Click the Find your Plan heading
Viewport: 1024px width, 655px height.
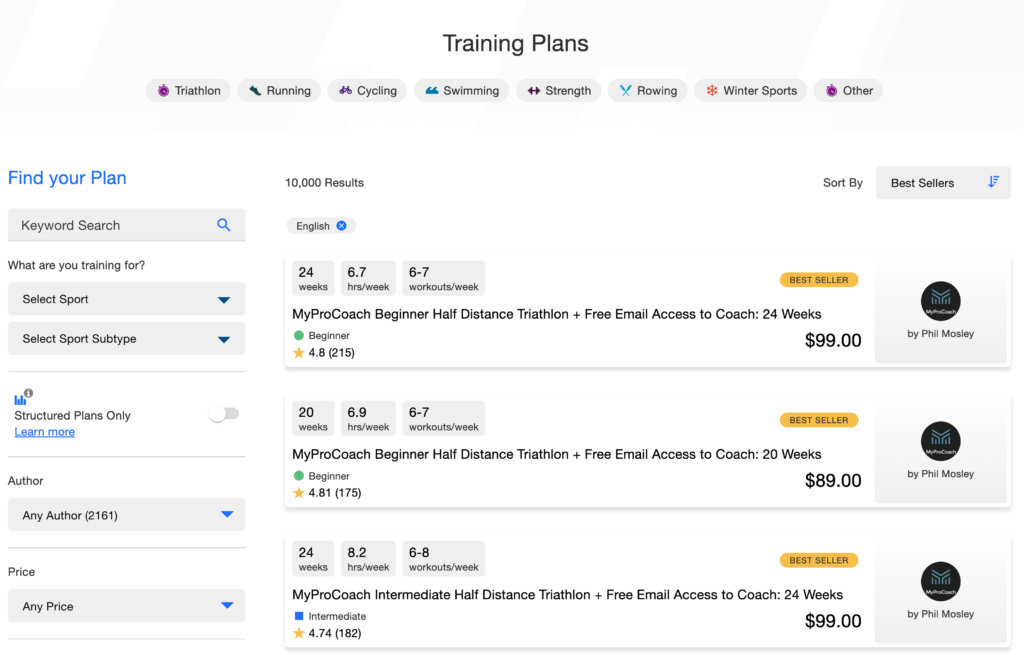[x=67, y=178]
